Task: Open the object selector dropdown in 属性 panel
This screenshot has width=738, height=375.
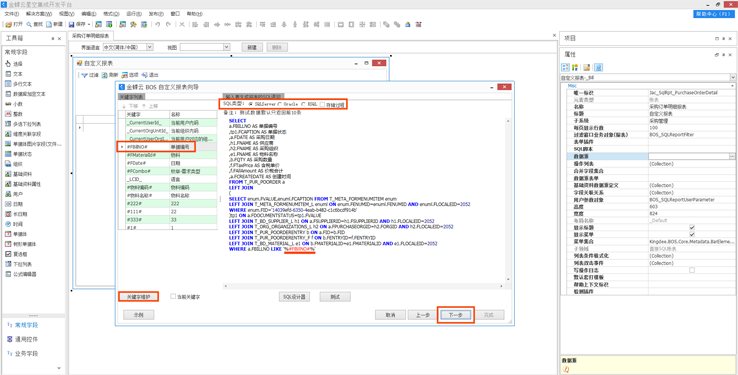Action: tap(733, 77)
